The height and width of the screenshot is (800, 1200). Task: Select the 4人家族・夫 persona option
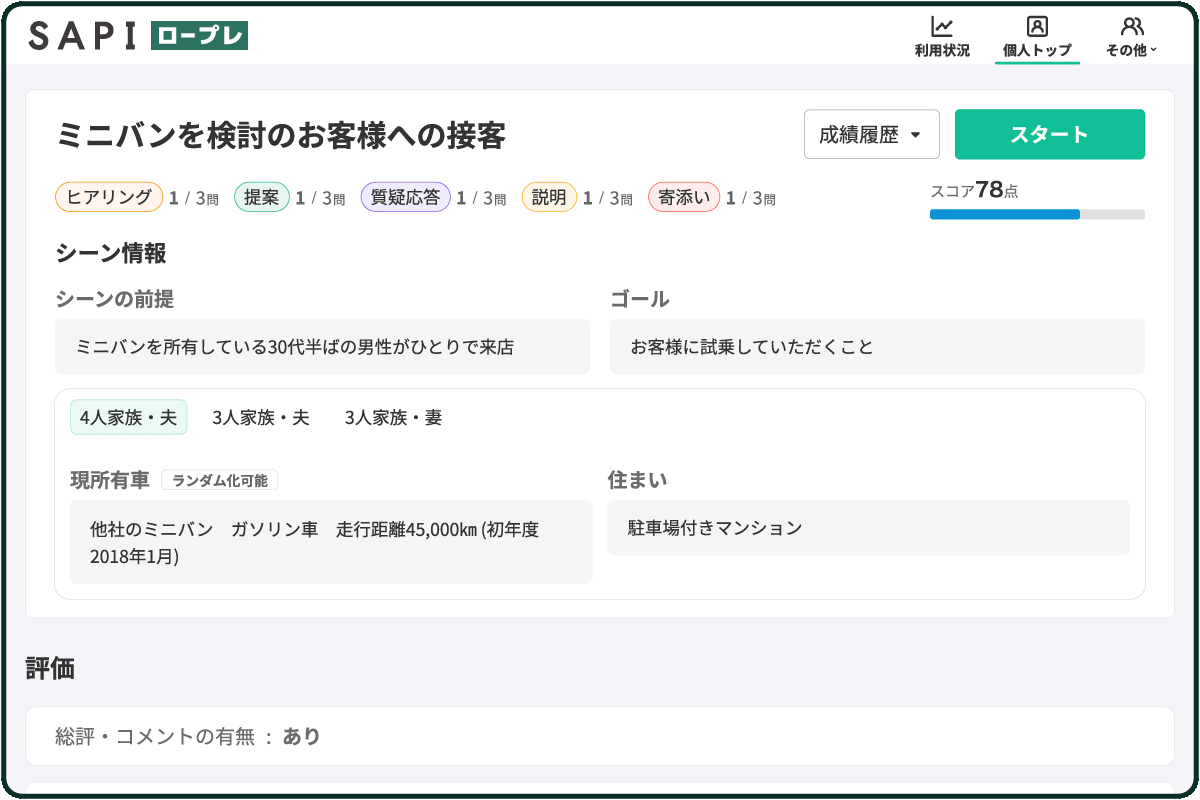tap(128, 417)
